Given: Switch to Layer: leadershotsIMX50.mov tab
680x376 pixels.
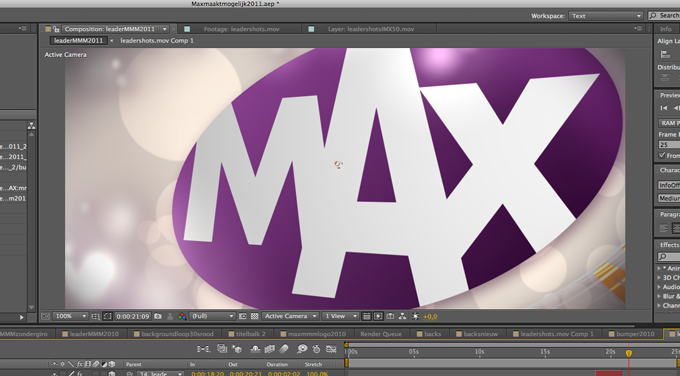Looking at the screenshot, I should [x=371, y=29].
